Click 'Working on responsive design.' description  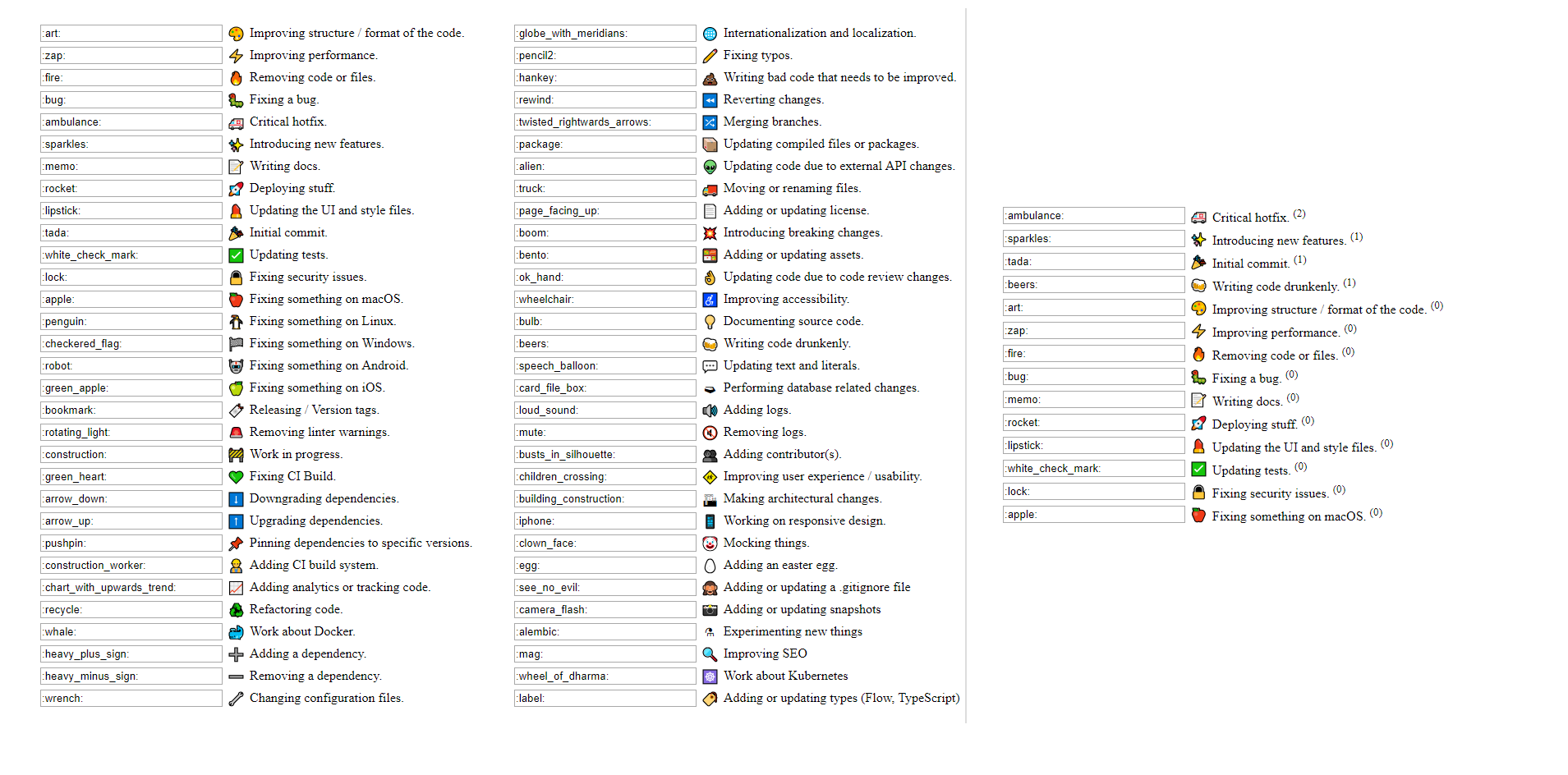805,521
